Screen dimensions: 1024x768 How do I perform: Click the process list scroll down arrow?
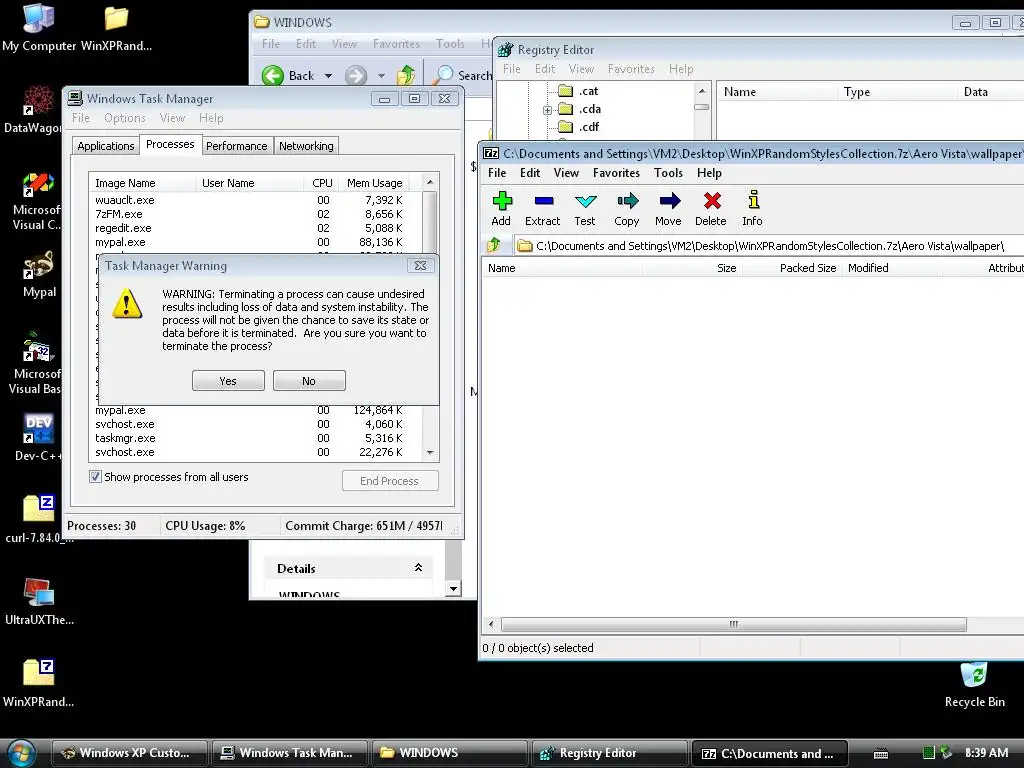430,452
